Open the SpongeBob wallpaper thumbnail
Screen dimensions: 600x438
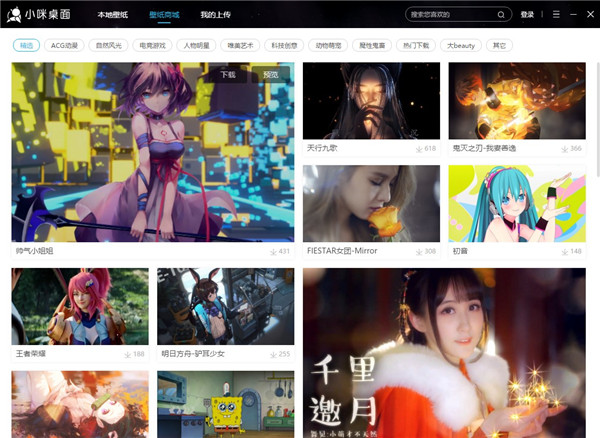coord(226,404)
